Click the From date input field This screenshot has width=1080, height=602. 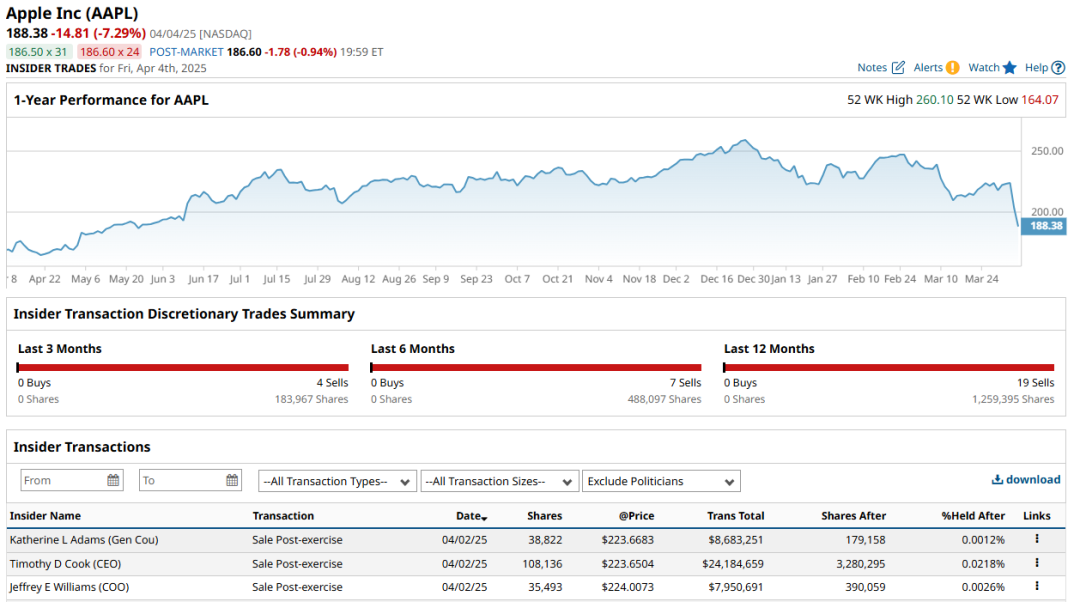coord(72,480)
